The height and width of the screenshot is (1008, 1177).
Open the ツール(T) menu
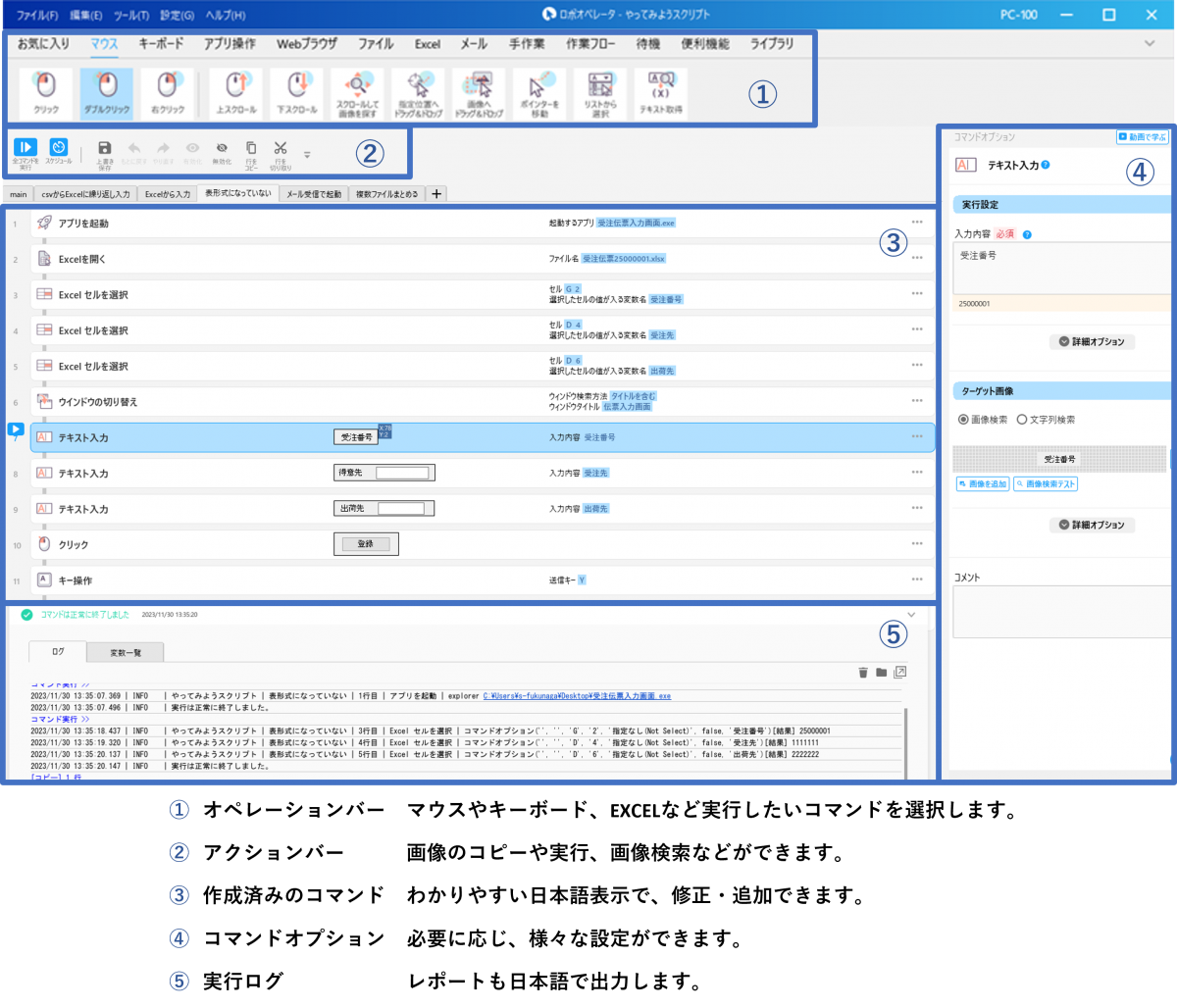tap(131, 15)
